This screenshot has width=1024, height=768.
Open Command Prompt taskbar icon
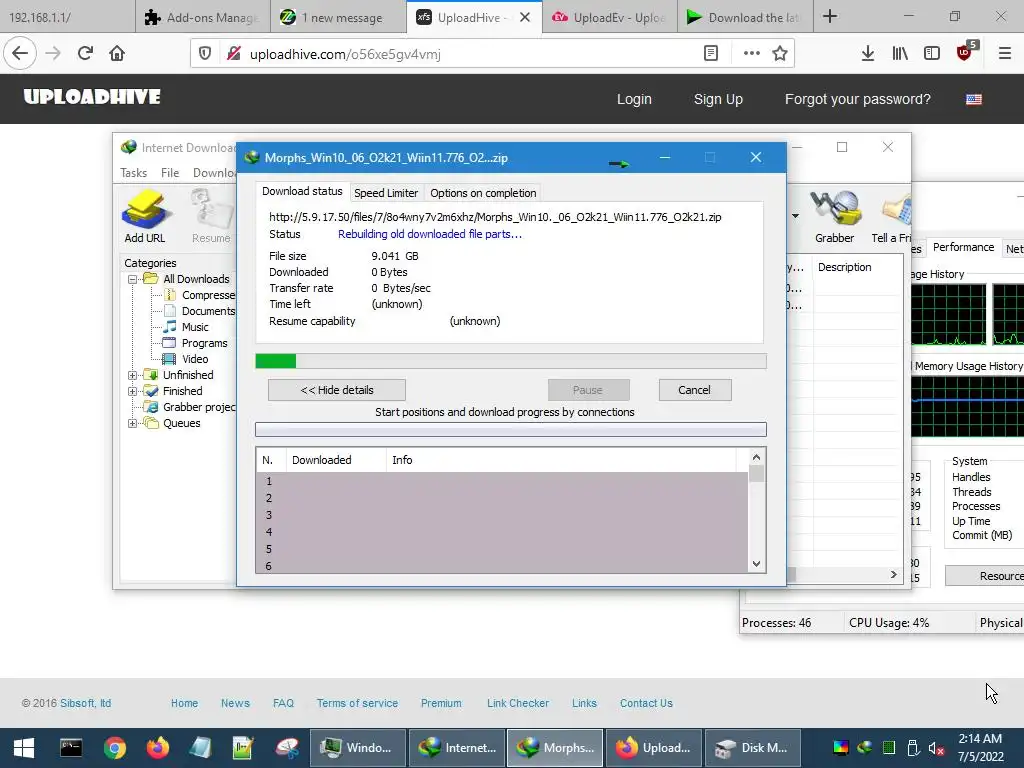(x=71, y=748)
